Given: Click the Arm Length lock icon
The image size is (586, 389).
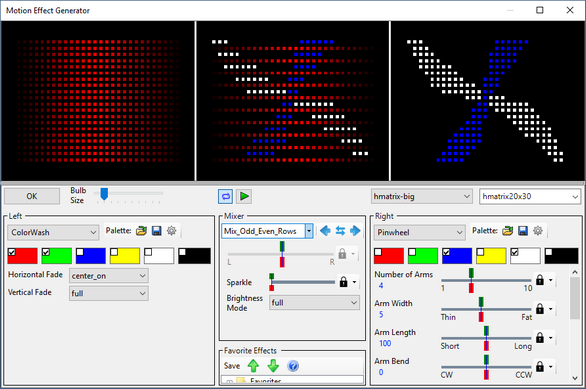Looking at the screenshot, I should click(x=540, y=337).
